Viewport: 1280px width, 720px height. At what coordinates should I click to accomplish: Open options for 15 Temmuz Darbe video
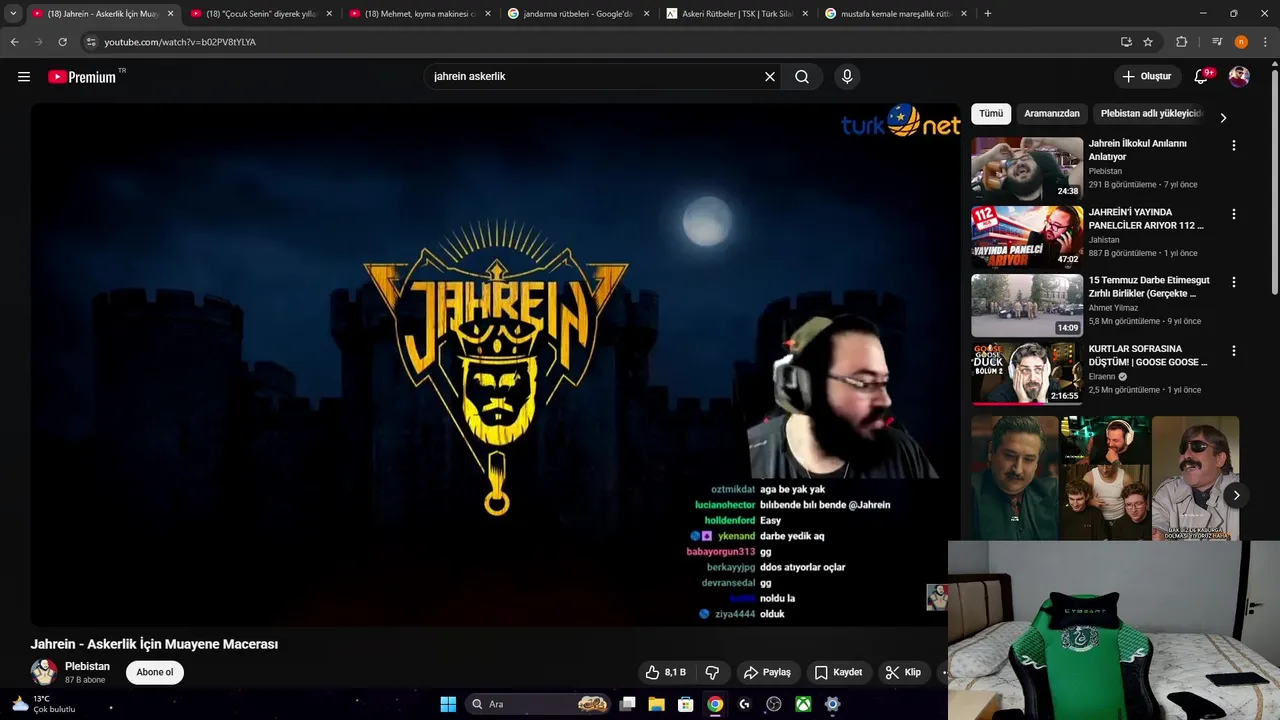click(x=1234, y=283)
